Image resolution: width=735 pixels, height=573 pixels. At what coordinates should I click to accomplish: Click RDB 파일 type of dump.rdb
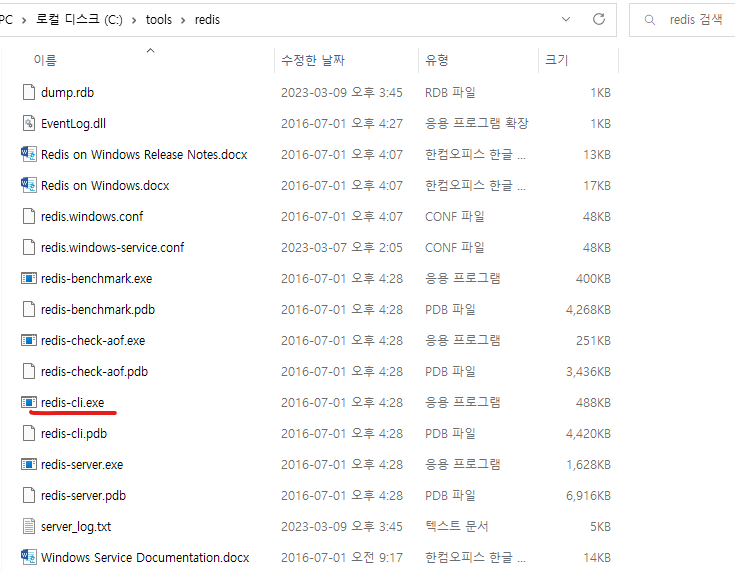pos(450,92)
